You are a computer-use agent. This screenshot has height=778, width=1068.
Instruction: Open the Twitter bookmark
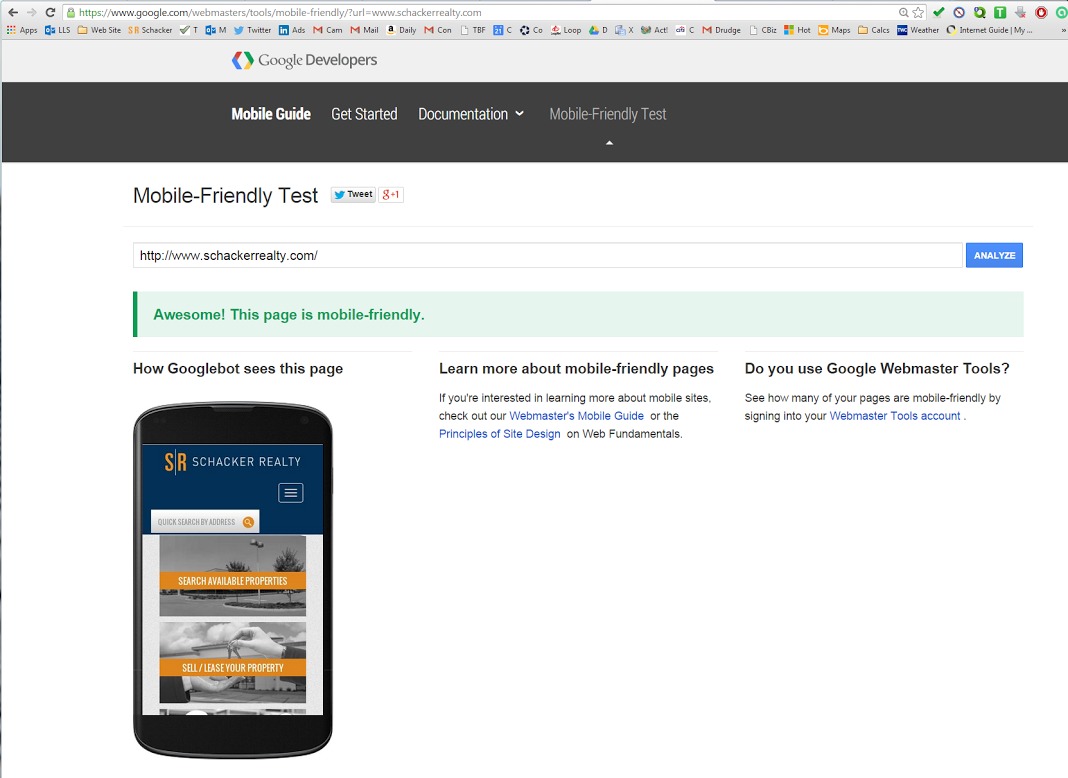252,30
